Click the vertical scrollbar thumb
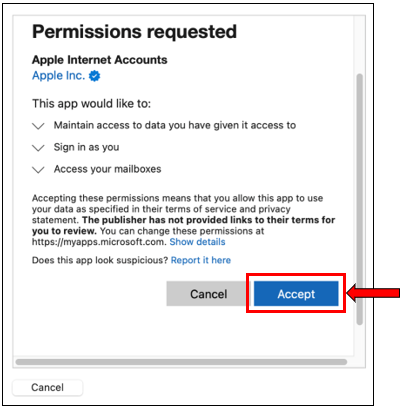Viewport: 404px width, 409px height. [x=359, y=199]
